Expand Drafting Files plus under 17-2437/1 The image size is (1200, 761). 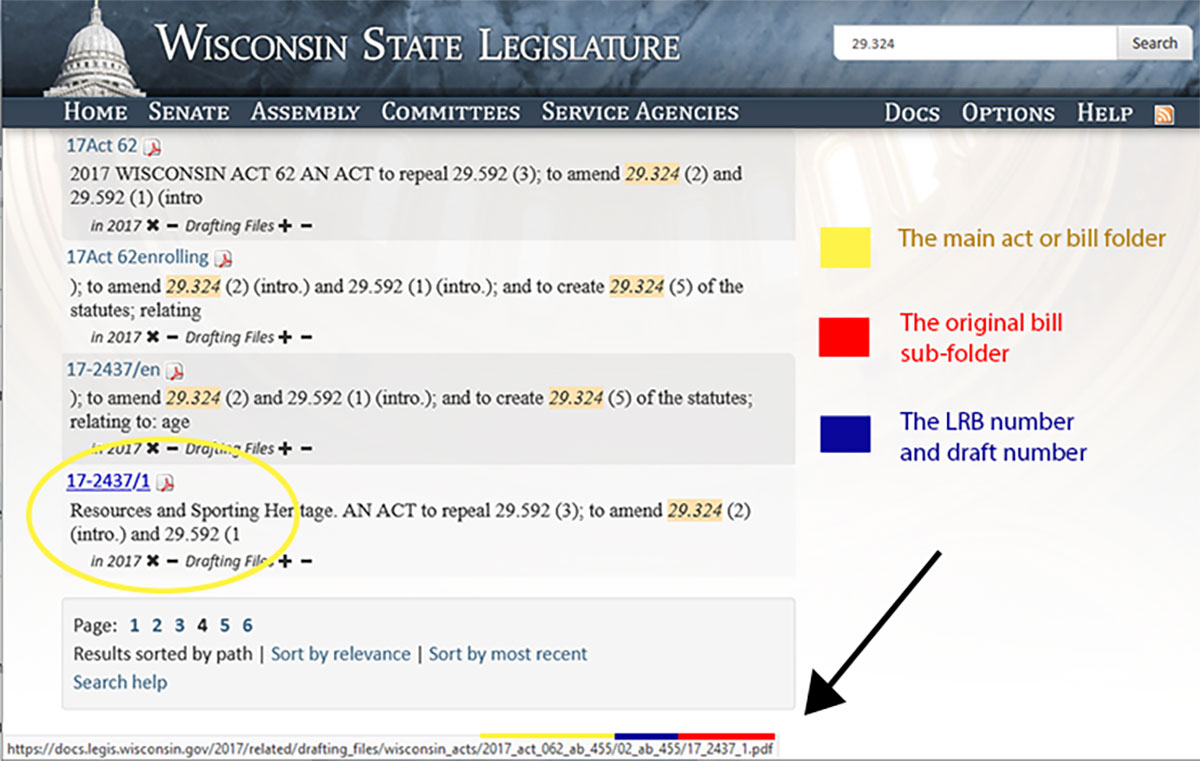coord(286,561)
